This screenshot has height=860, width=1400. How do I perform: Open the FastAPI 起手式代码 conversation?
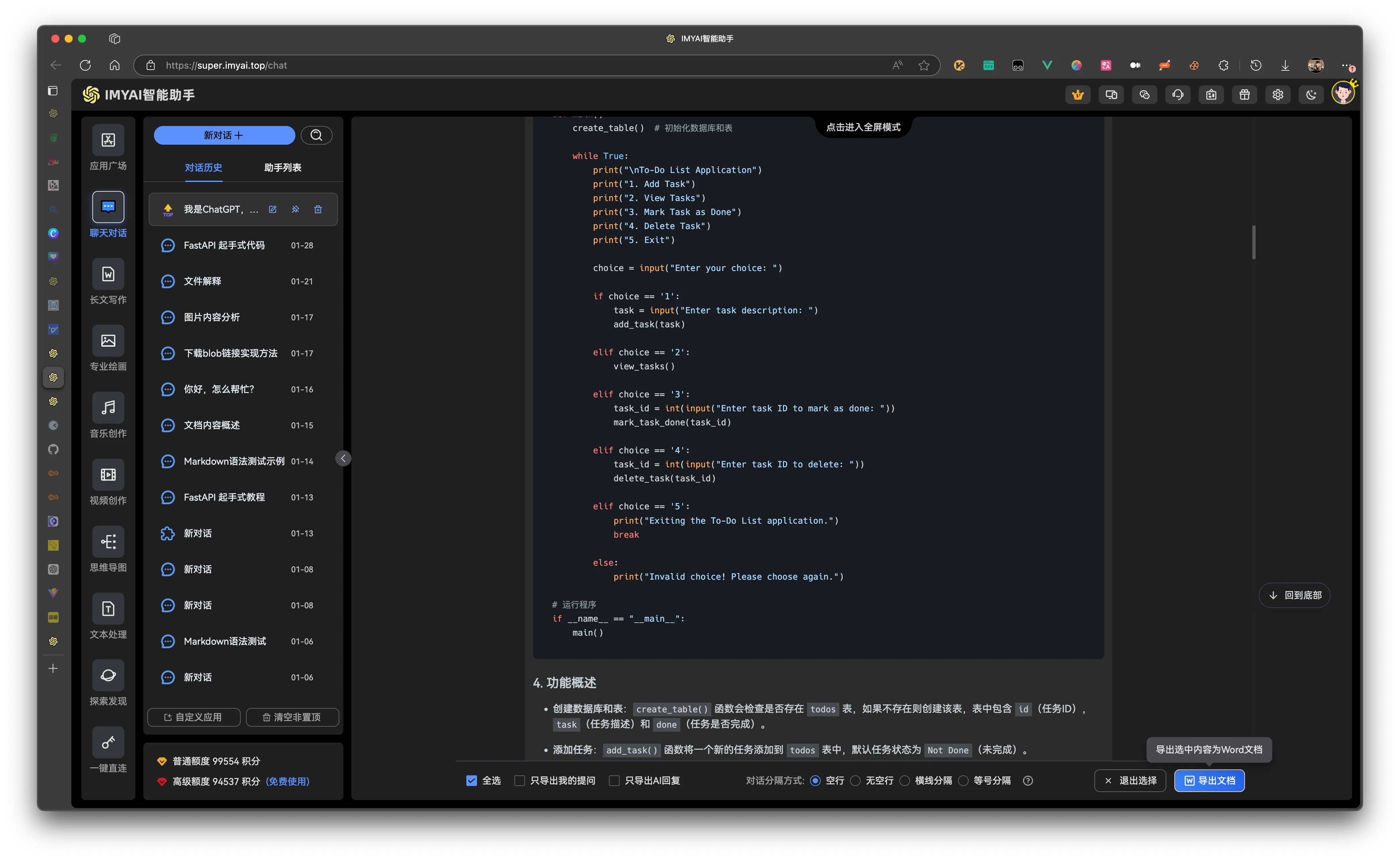click(x=243, y=245)
